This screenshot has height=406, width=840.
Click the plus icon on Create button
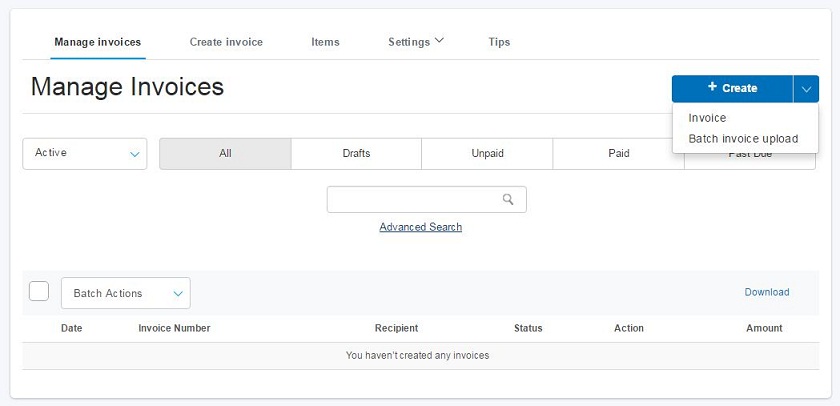pyautogui.click(x=712, y=87)
